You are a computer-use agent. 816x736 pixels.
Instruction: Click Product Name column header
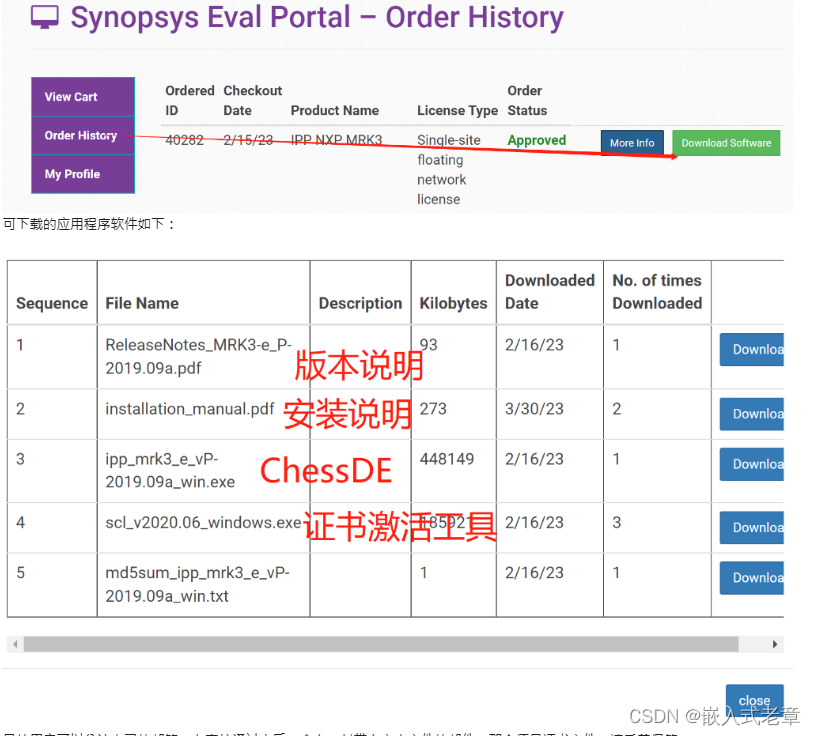click(335, 110)
